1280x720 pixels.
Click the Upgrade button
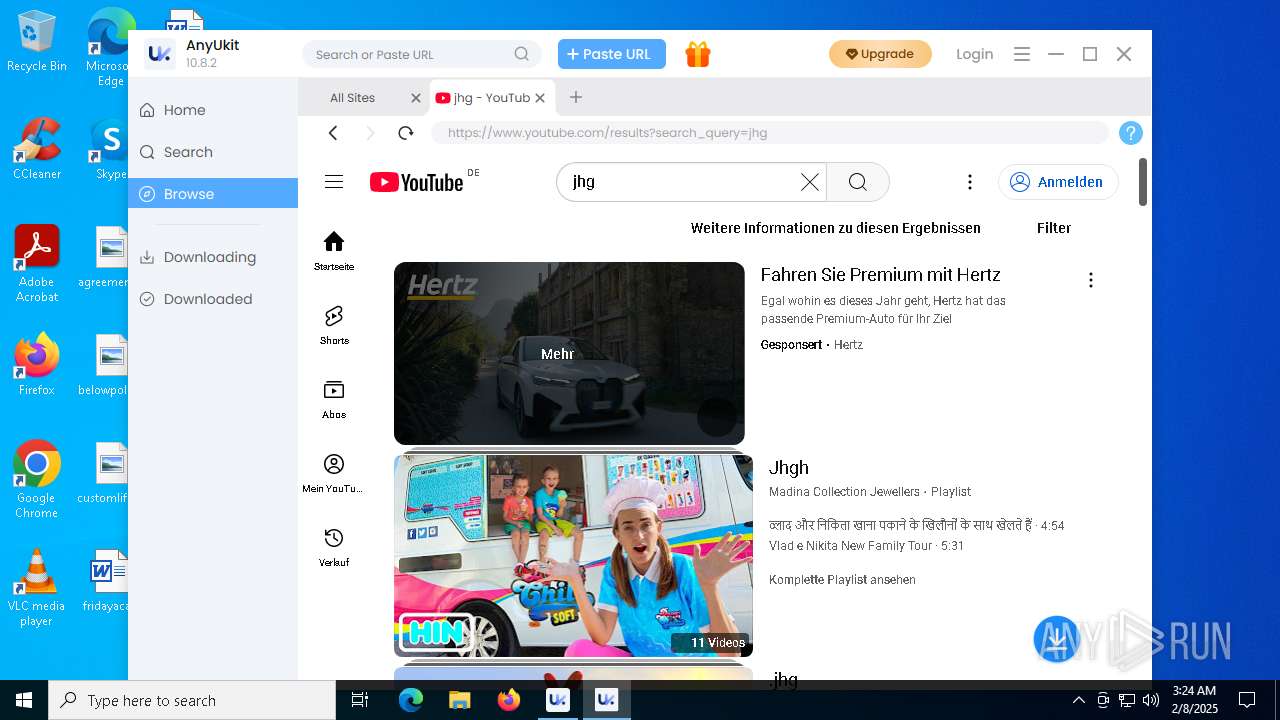(x=880, y=54)
